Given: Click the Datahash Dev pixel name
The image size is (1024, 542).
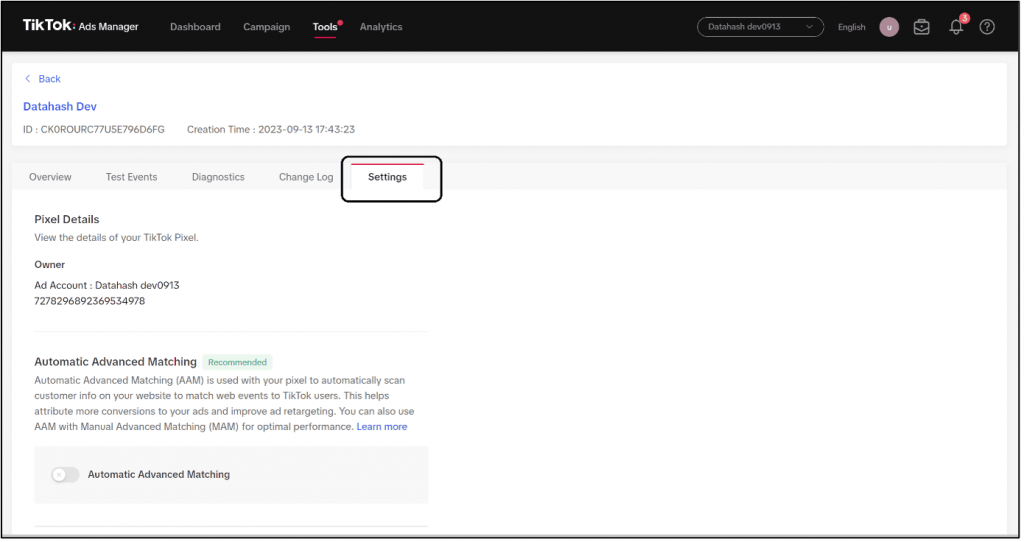Looking at the screenshot, I should tap(60, 106).
